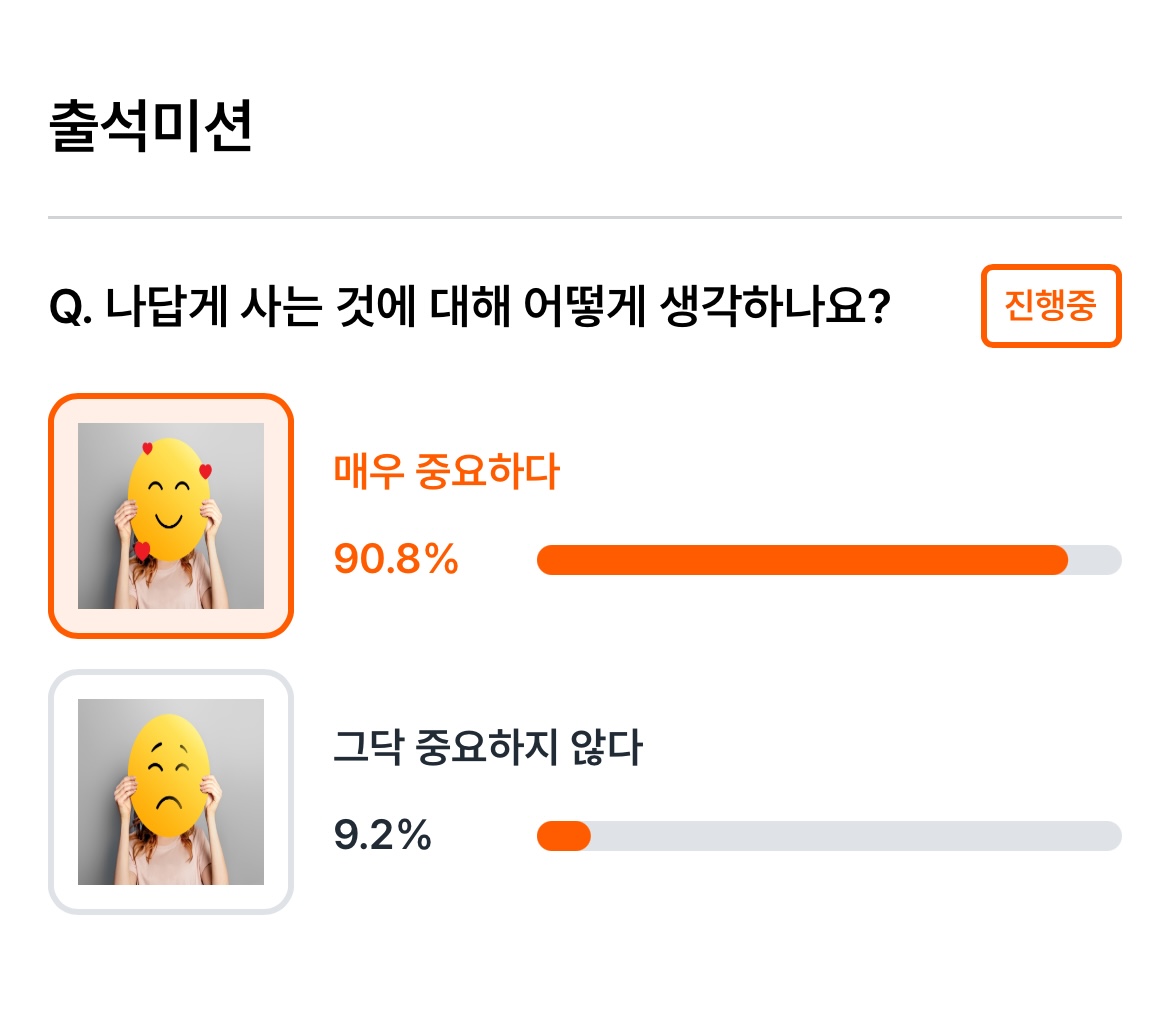
Task: Click the red heart beside the smiling emoji's right eye
Action: [x=205, y=471]
